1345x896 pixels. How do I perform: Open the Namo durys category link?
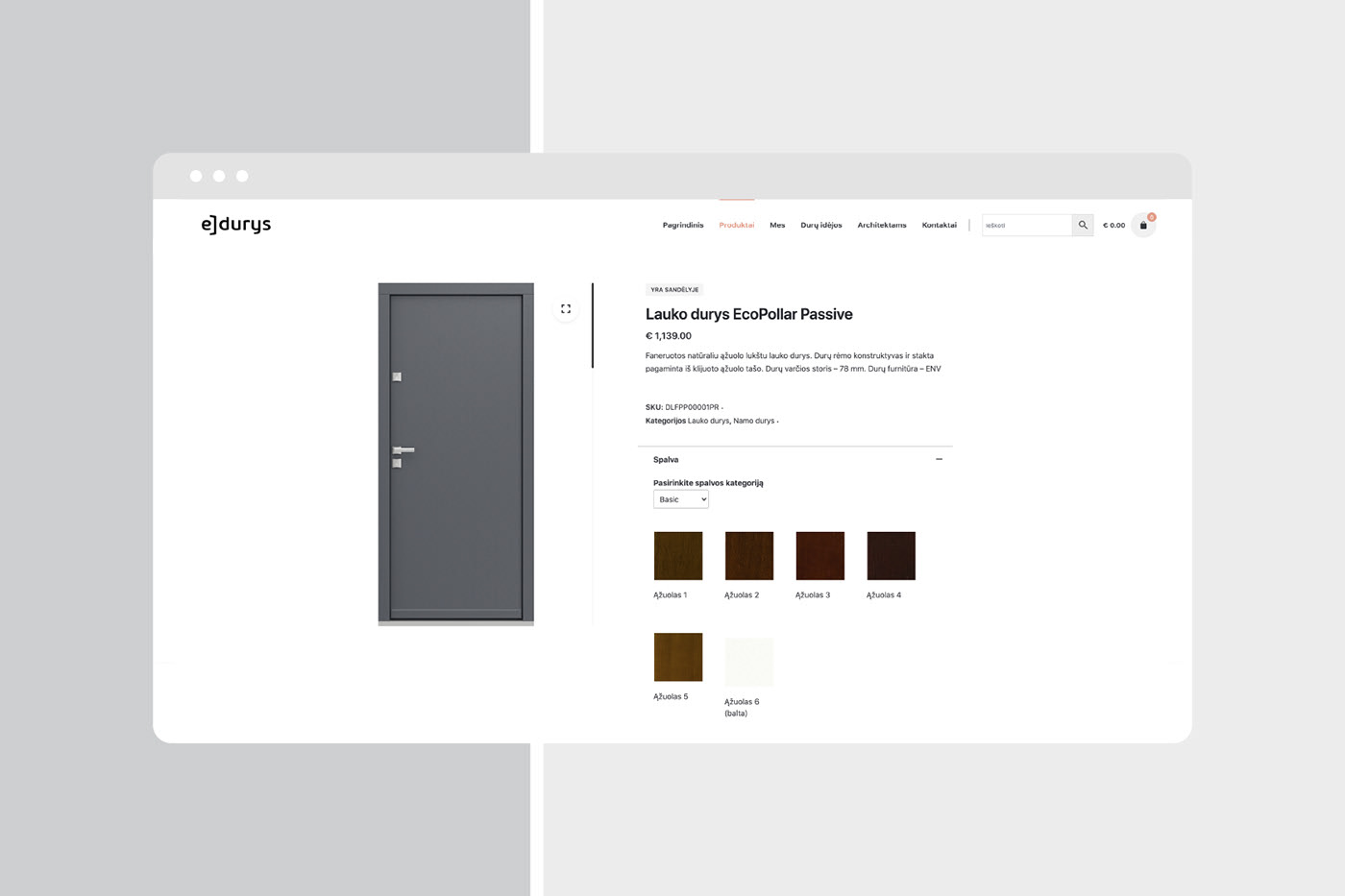click(x=754, y=421)
